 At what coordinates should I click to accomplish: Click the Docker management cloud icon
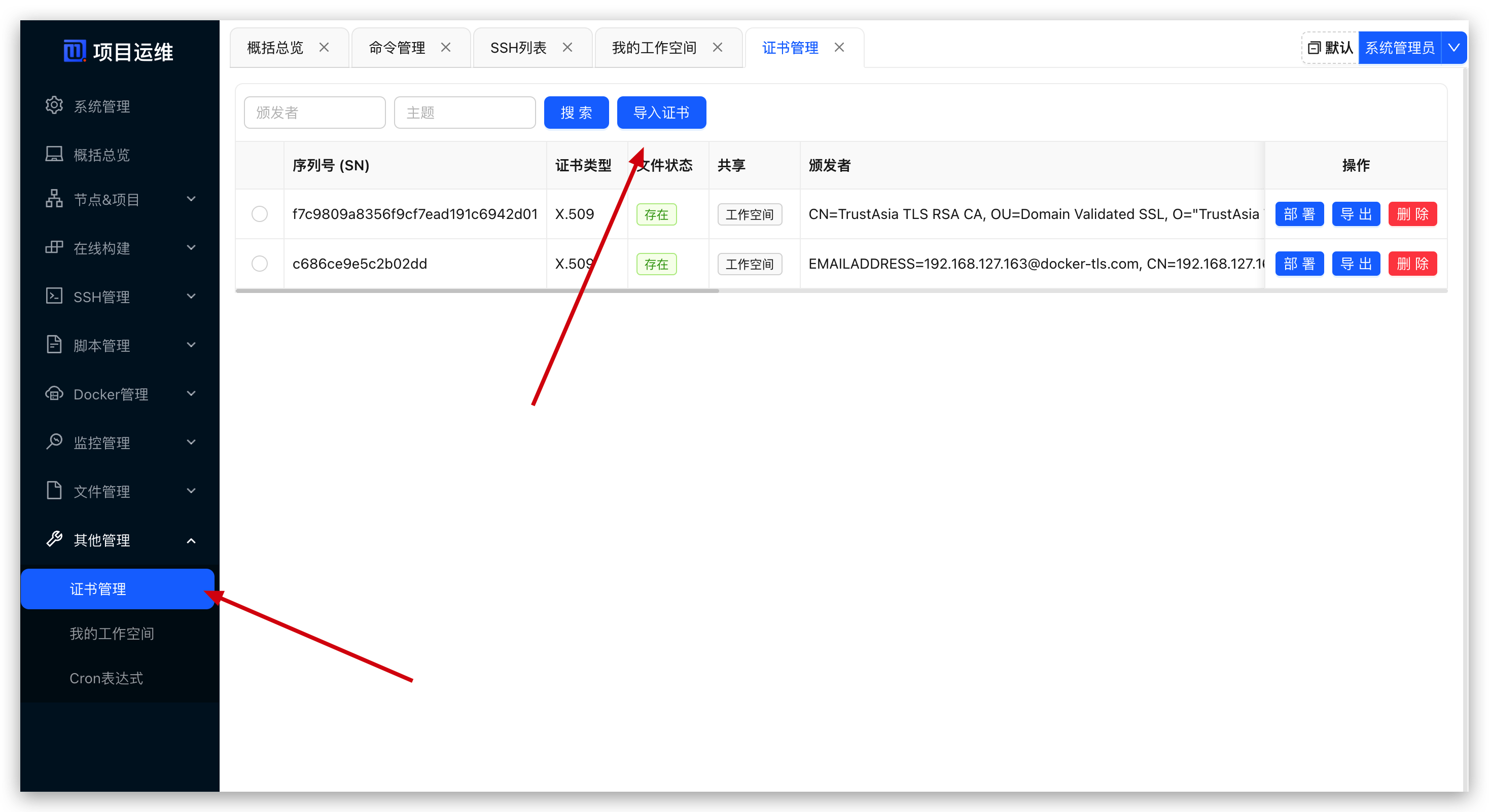[54, 393]
